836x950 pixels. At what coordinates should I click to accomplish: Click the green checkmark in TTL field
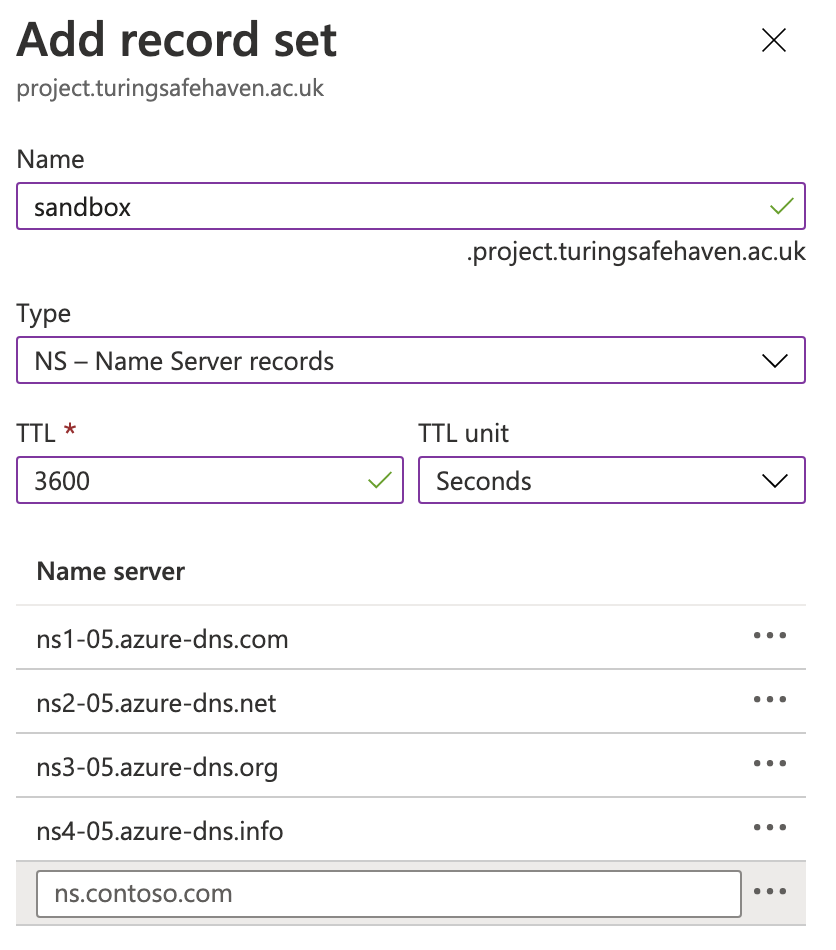(x=380, y=480)
